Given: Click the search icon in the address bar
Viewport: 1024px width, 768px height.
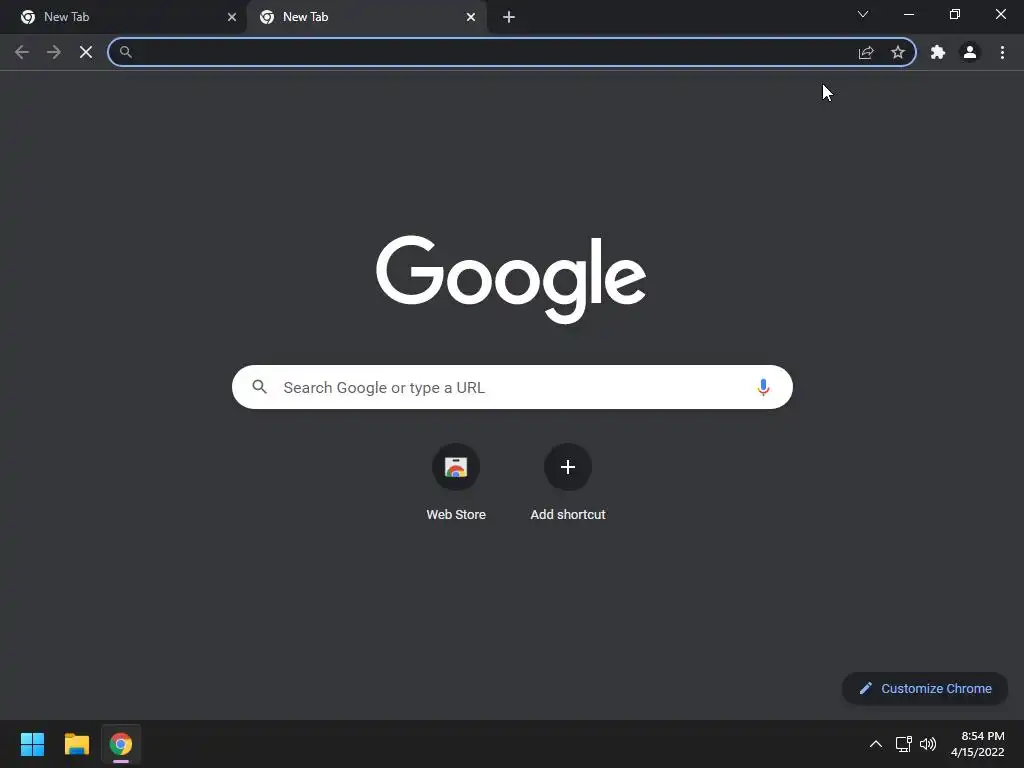Looking at the screenshot, I should 125,52.
